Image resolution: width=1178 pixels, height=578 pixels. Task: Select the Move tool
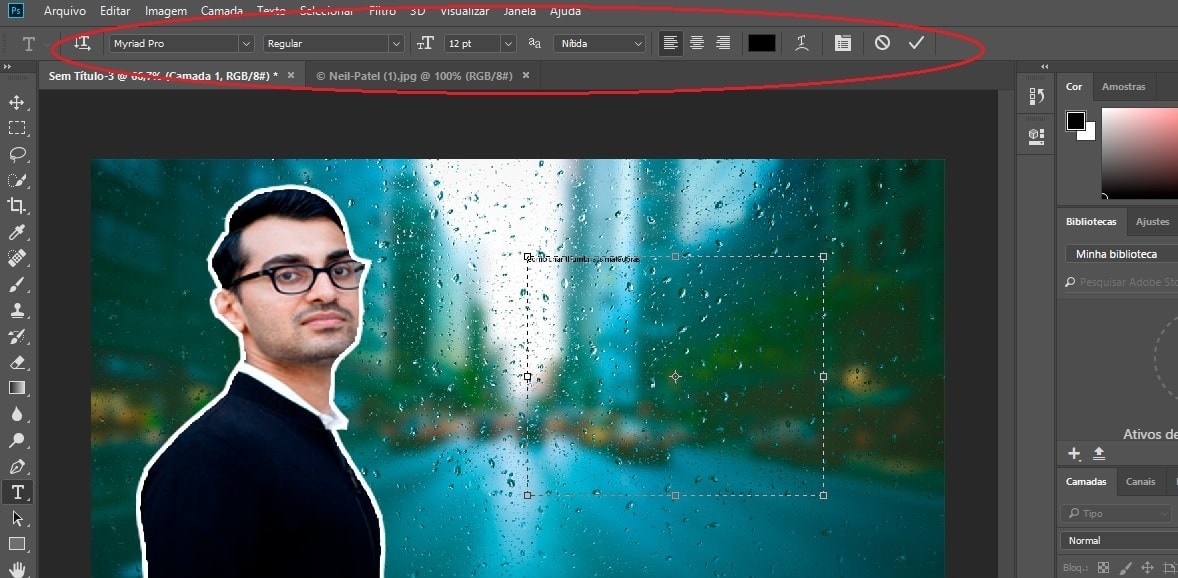17,102
